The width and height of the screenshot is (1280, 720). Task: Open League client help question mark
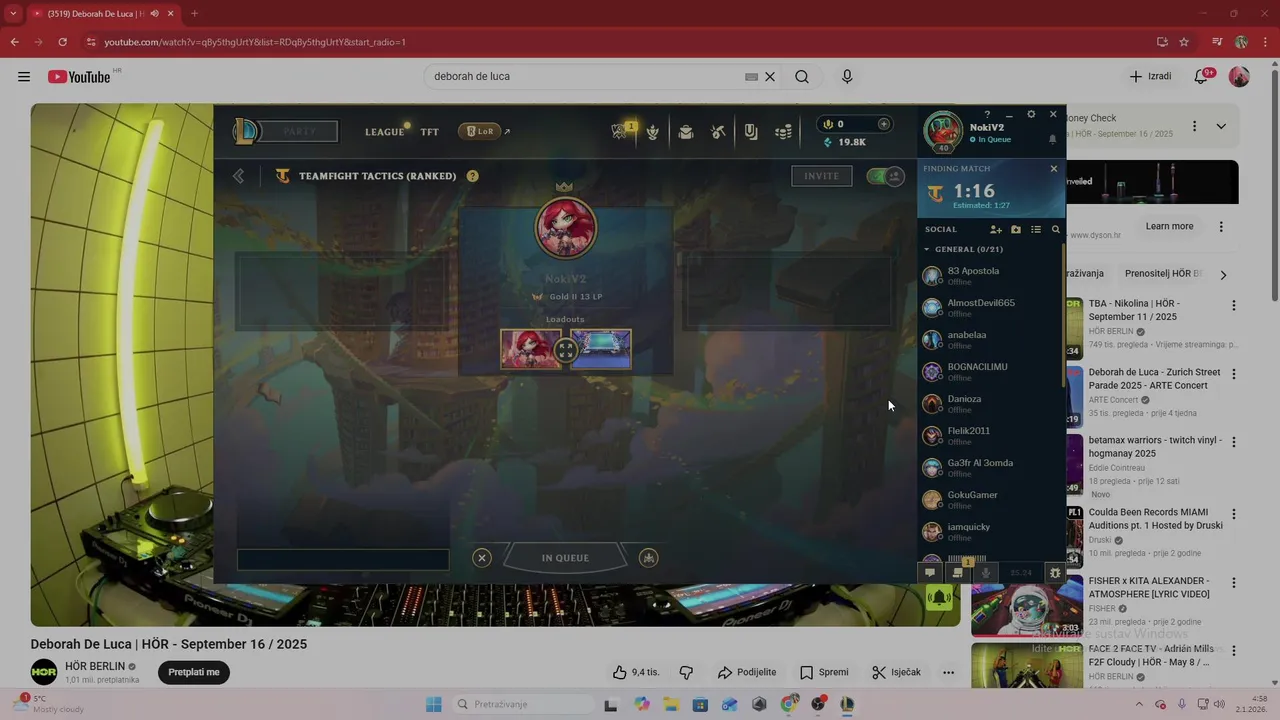click(x=987, y=114)
